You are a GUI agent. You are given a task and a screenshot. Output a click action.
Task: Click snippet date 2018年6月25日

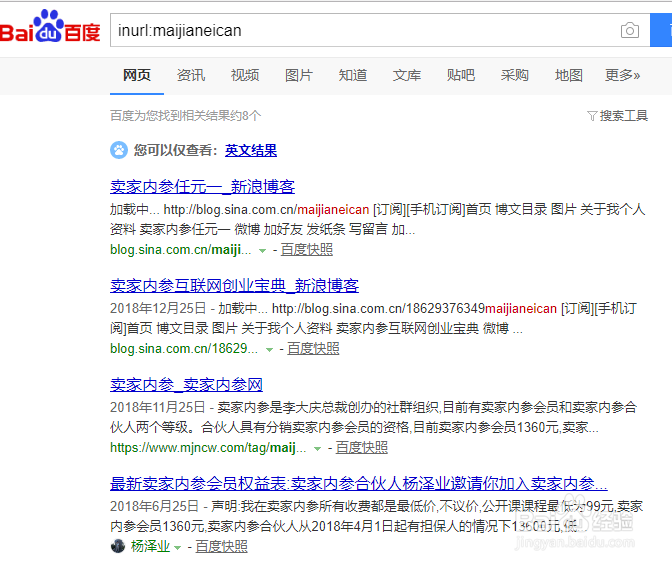[154, 506]
